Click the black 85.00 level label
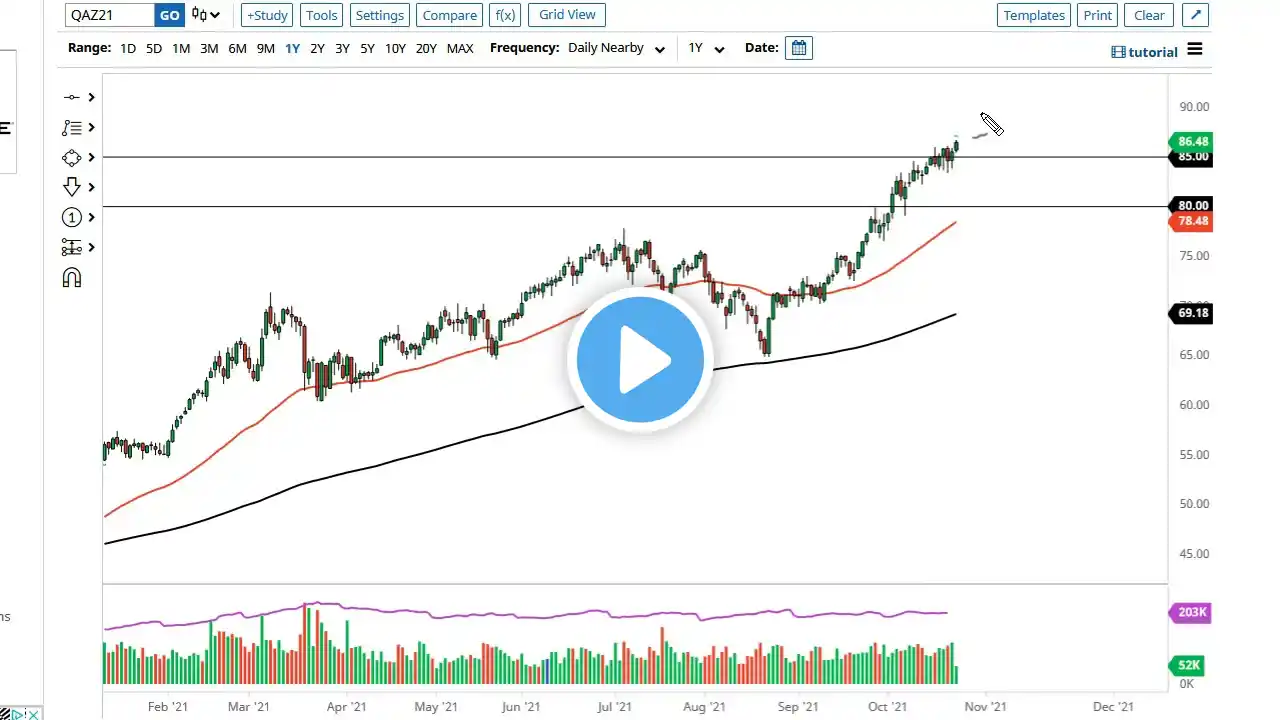The image size is (1280, 720). [x=1191, y=157]
